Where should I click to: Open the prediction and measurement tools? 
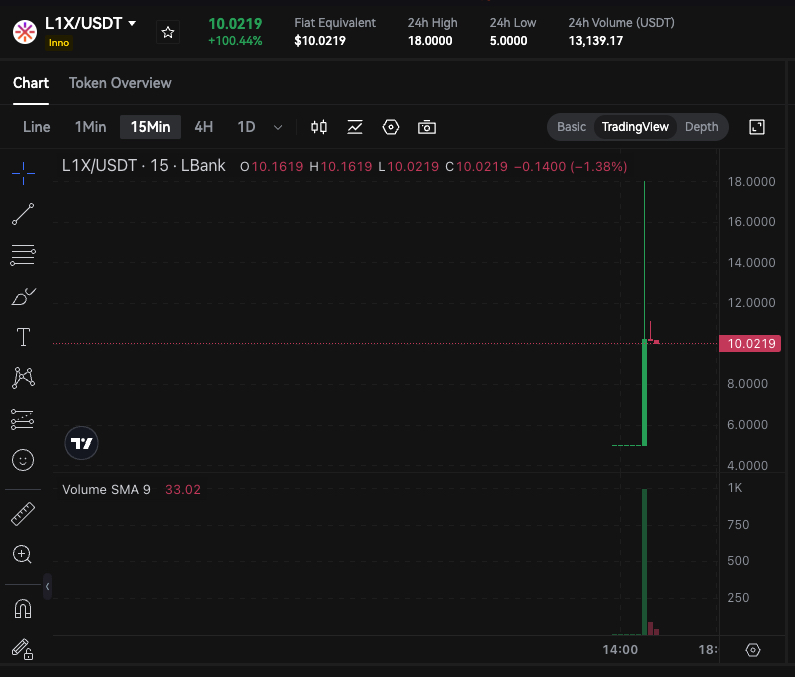[23, 419]
